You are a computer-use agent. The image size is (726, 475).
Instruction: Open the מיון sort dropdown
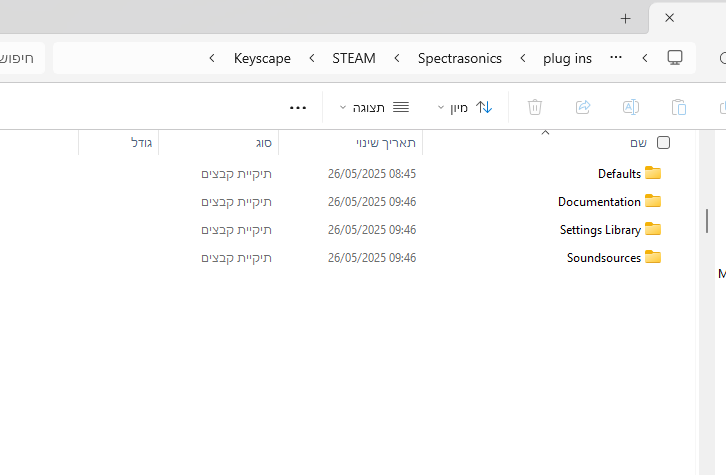465,108
